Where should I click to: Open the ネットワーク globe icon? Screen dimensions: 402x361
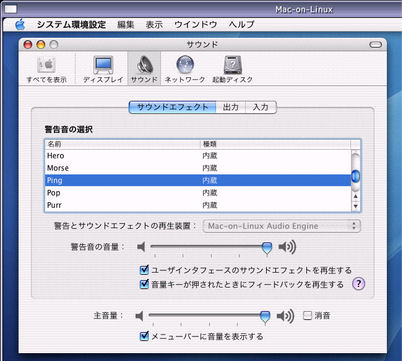click(185, 69)
